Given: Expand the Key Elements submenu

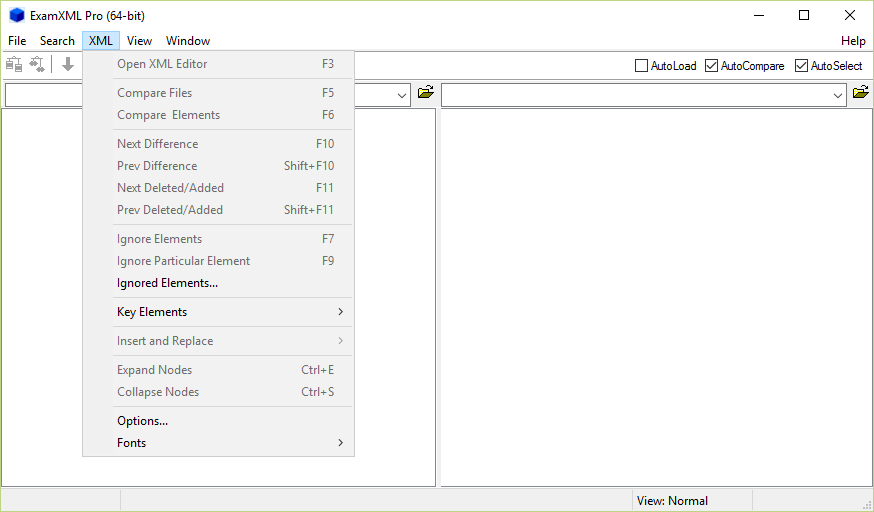Looking at the screenshot, I should 218,312.
